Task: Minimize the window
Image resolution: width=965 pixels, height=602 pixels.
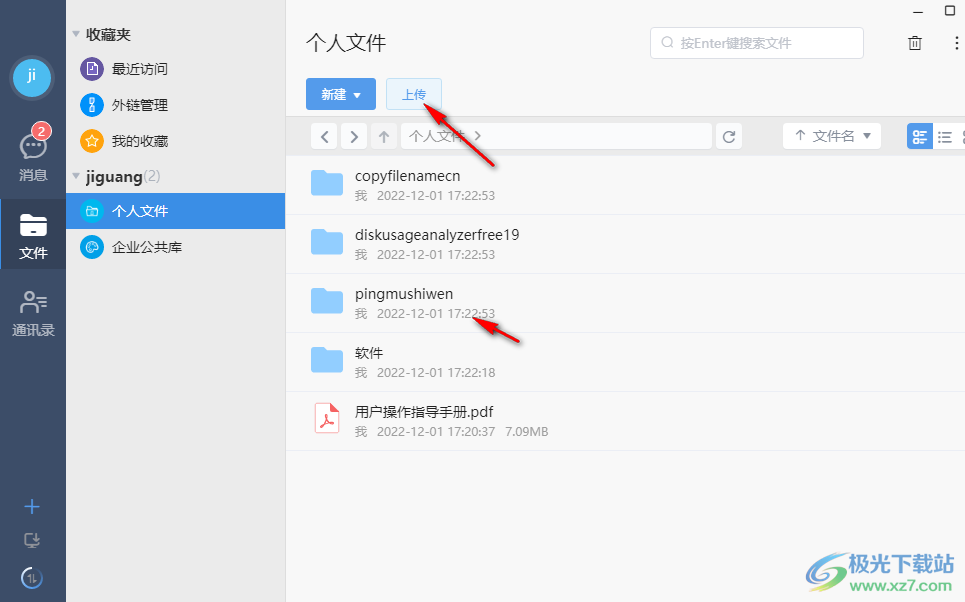Action: pos(918,12)
